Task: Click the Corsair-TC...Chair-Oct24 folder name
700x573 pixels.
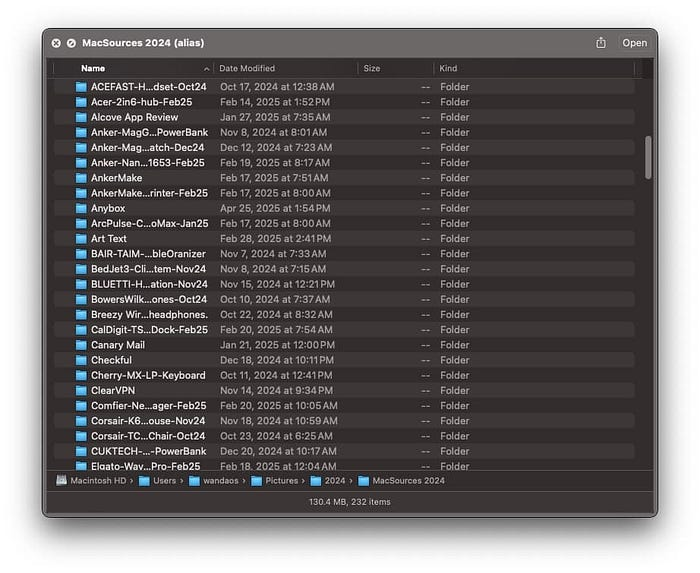Action: 148,436
